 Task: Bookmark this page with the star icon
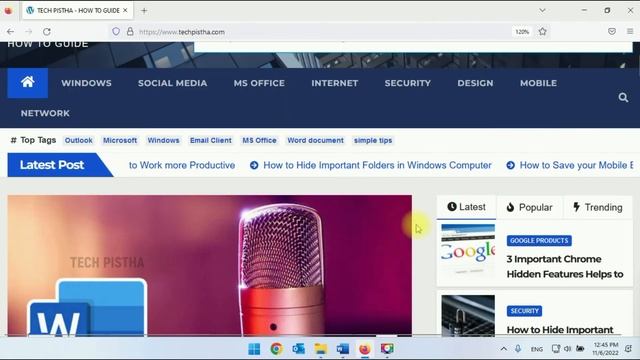point(542,31)
